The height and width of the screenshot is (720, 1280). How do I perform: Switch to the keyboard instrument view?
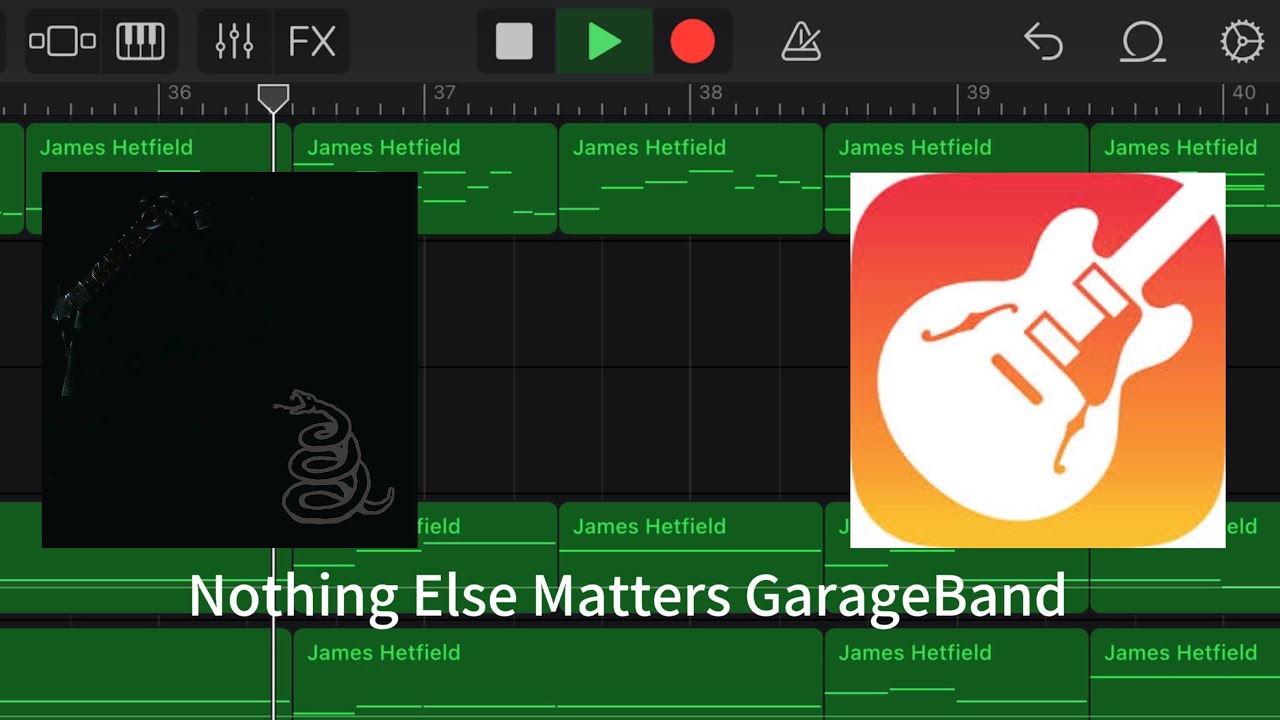coord(140,42)
